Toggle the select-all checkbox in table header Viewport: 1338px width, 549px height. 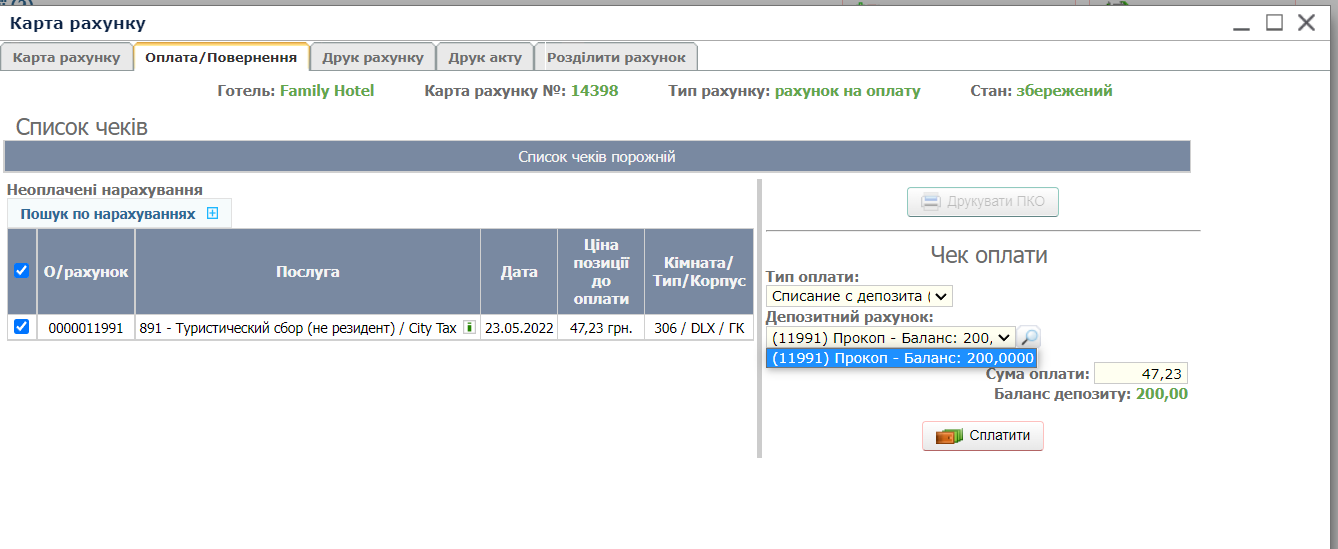[x=22, y=271]
